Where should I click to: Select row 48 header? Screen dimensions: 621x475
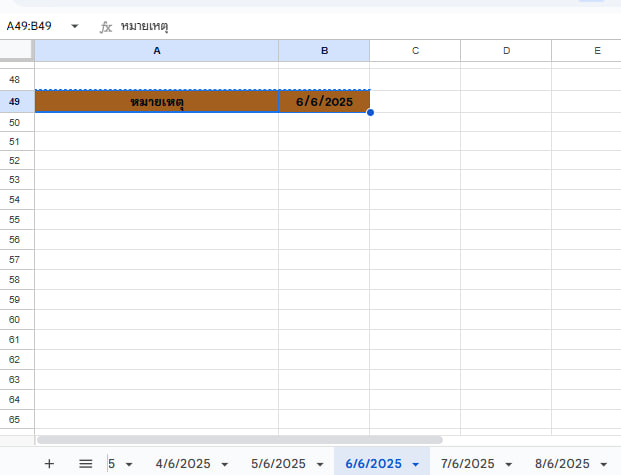(17, 80)
